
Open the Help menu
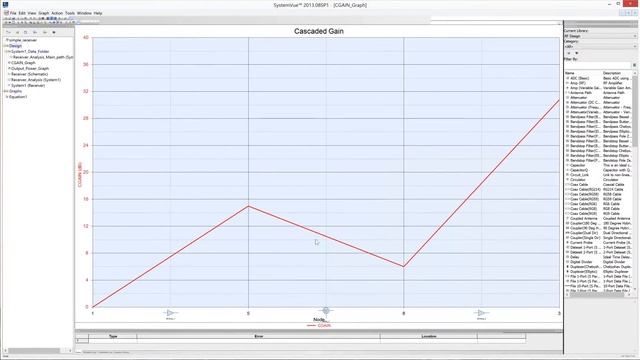point(98,13)
